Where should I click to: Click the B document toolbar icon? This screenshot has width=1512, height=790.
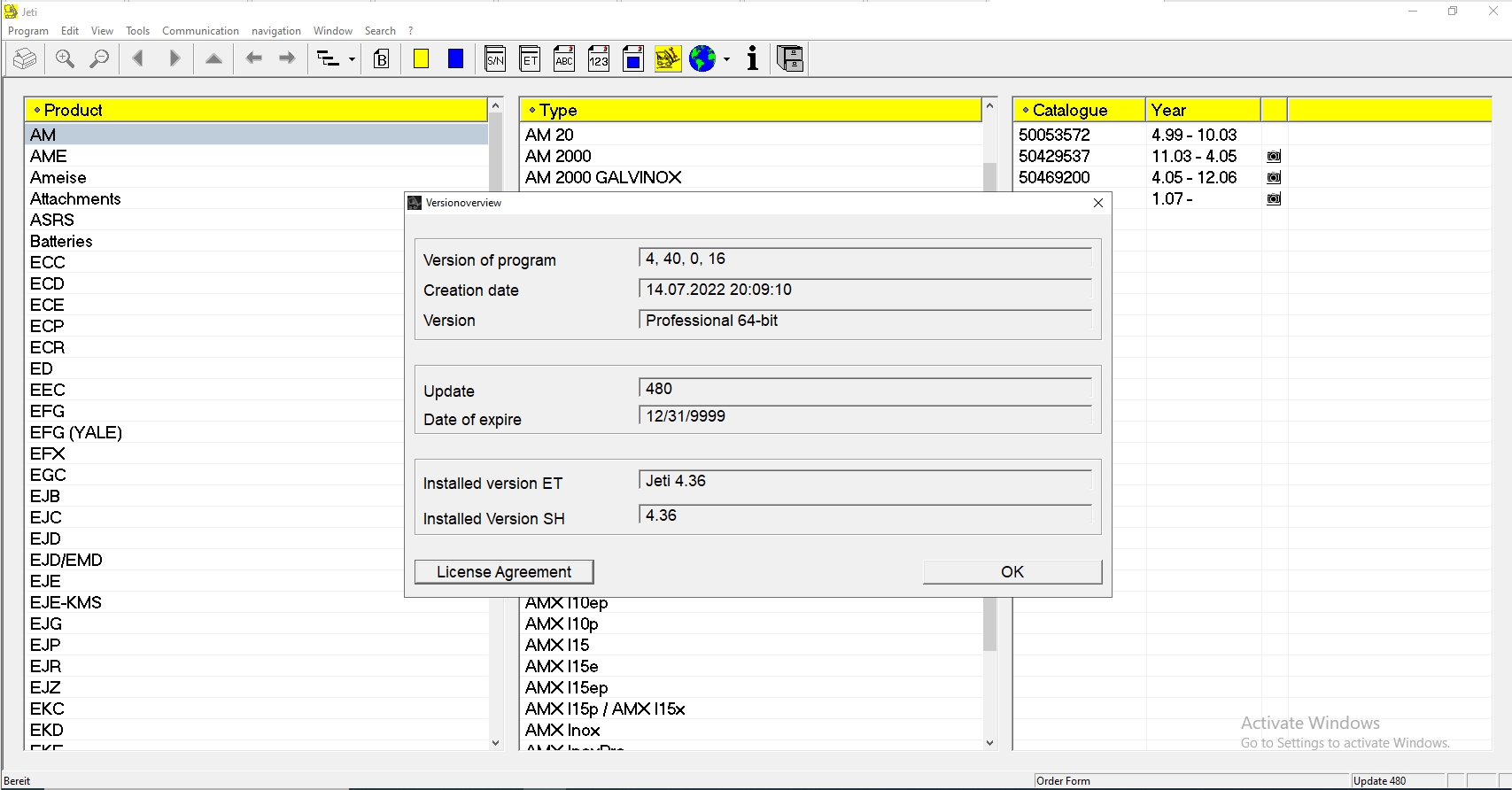(382, 59)
